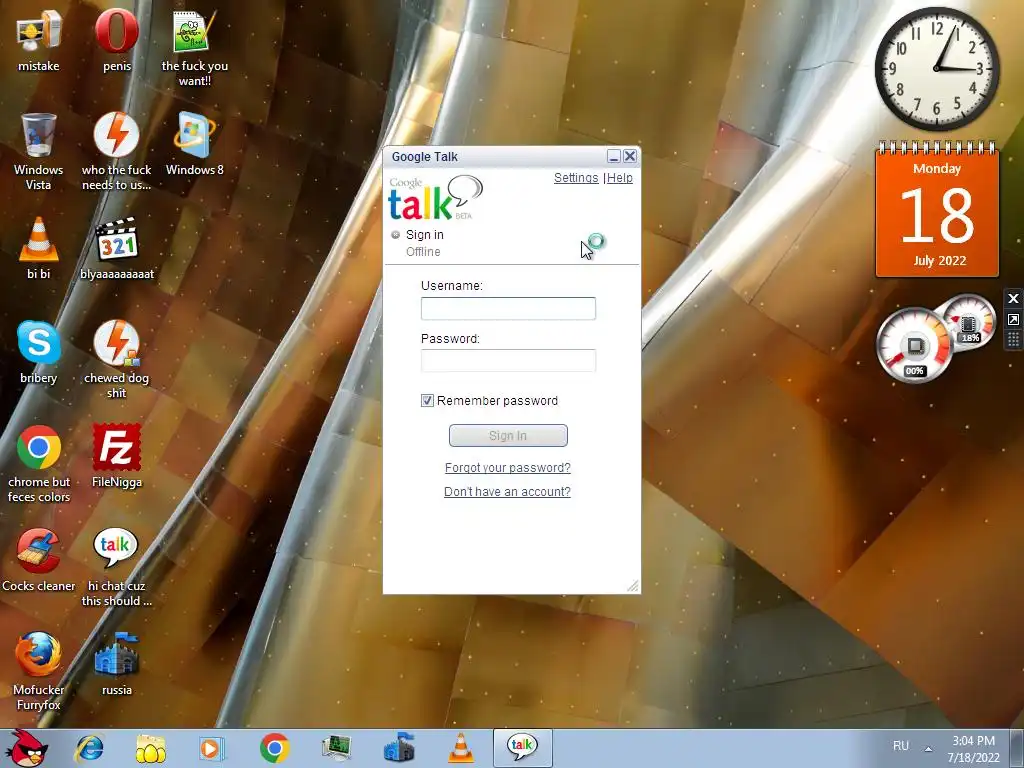Show hidden tray icons arrow
1024x768 pixels.
pos(928,748)
